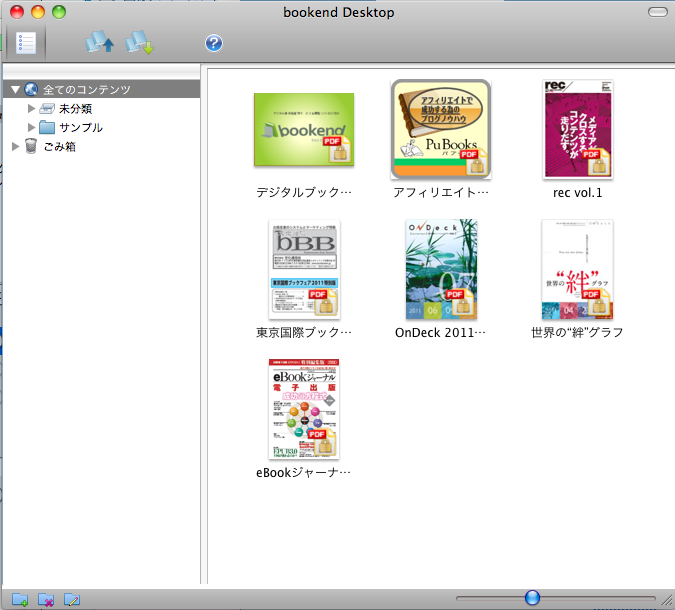Select the rec vol.1 magenta cover thumbnail
This screenshot has width=675, height=610.
578,129
